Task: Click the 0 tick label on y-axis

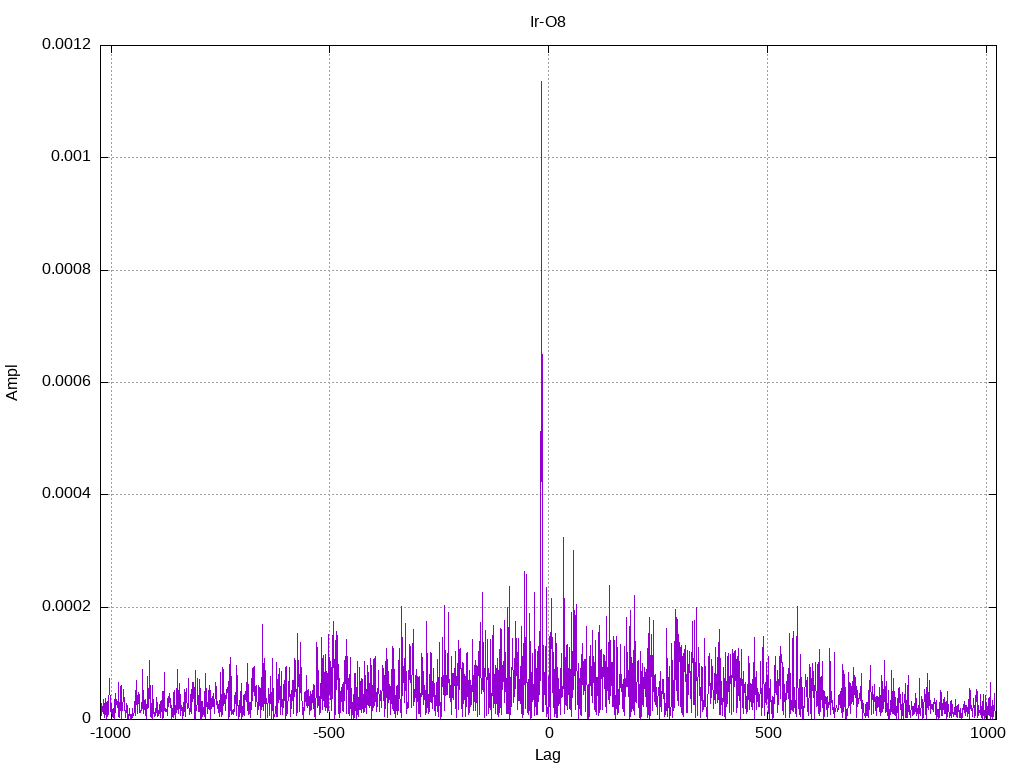Action: [x=86, y=718]
